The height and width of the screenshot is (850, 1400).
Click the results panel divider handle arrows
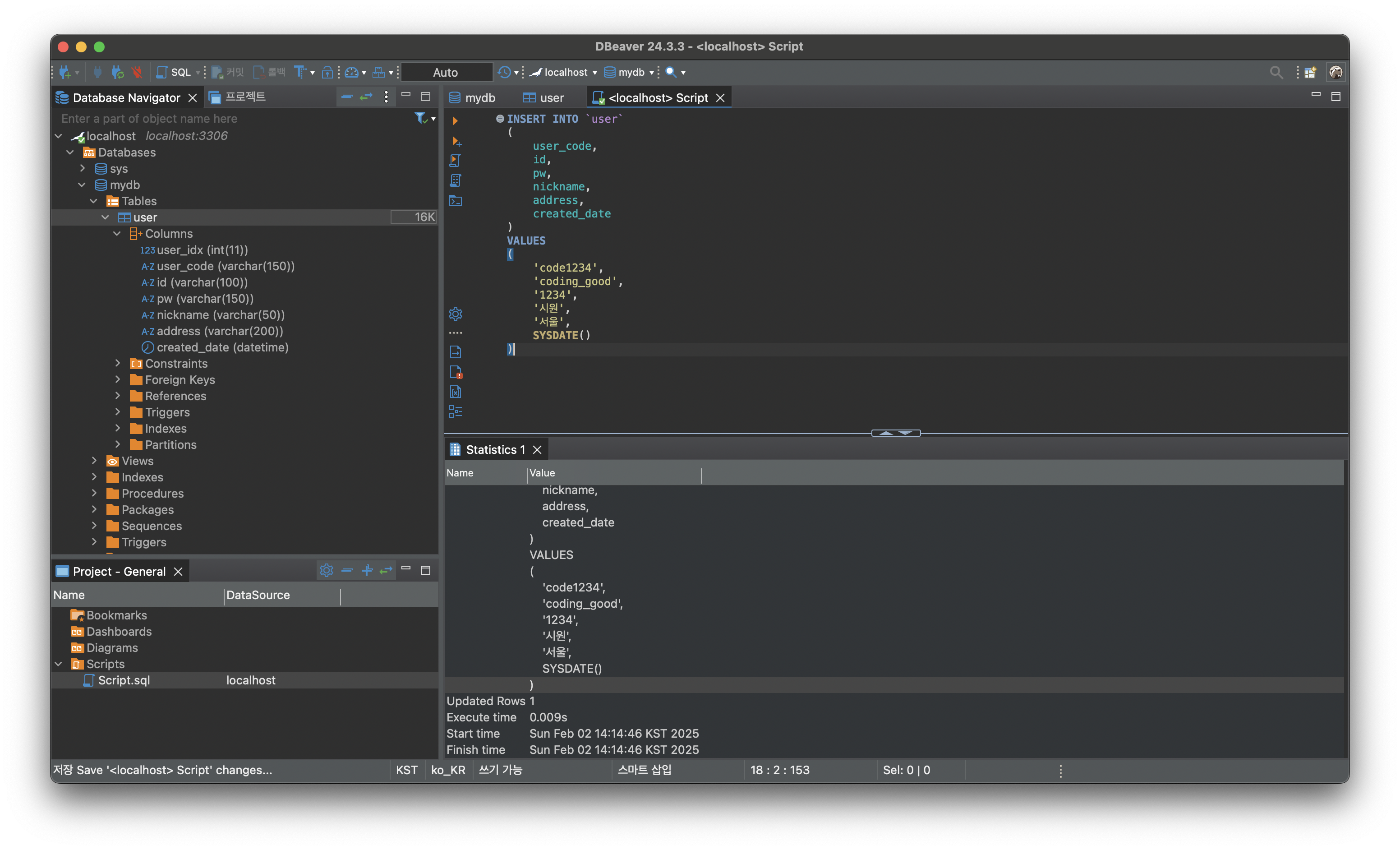click(896, 433)
